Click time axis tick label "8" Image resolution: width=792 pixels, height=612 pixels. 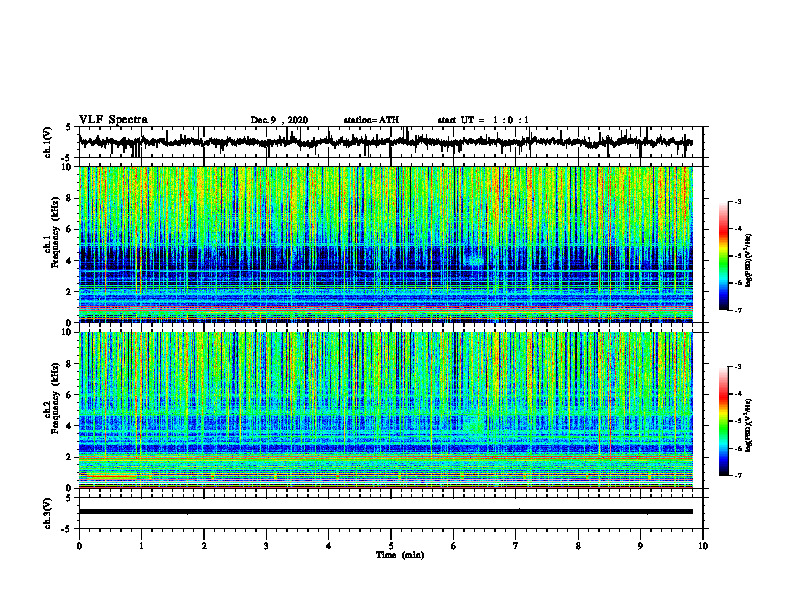(x=578, y=546)
